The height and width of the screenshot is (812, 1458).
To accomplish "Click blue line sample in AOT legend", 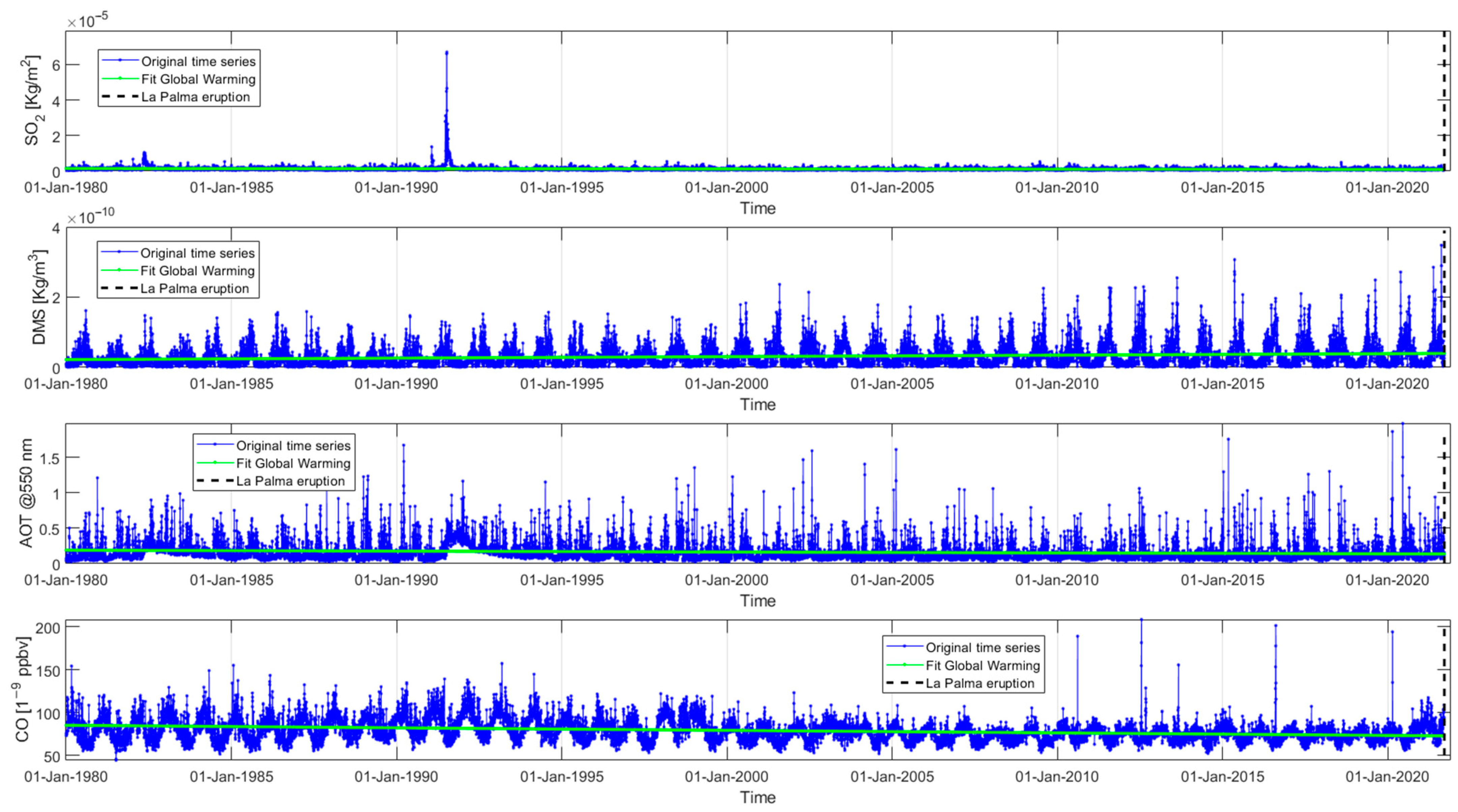I will tap(215, 445).
